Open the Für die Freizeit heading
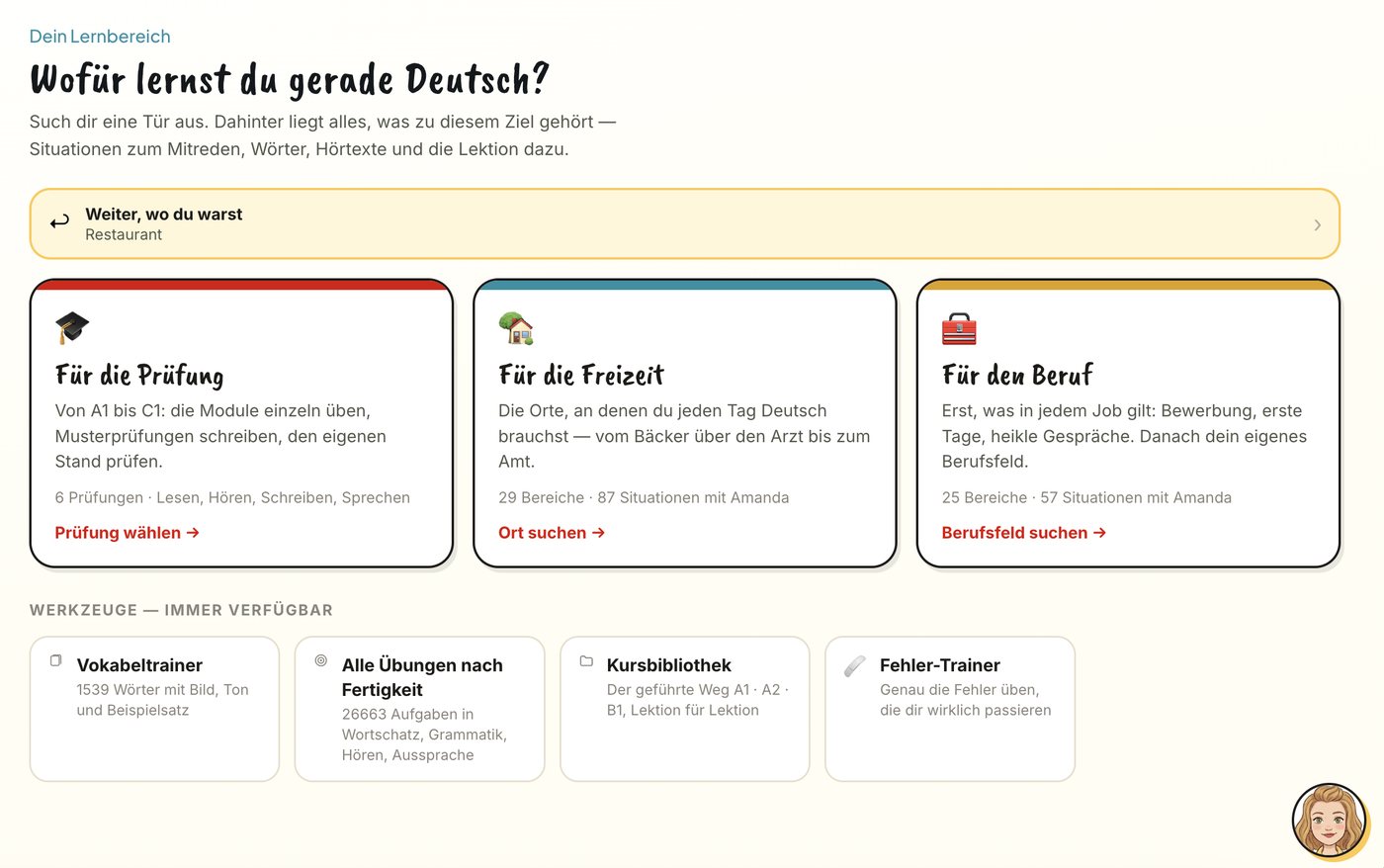This screenshot has width=1384, height=868. (581, 376)
